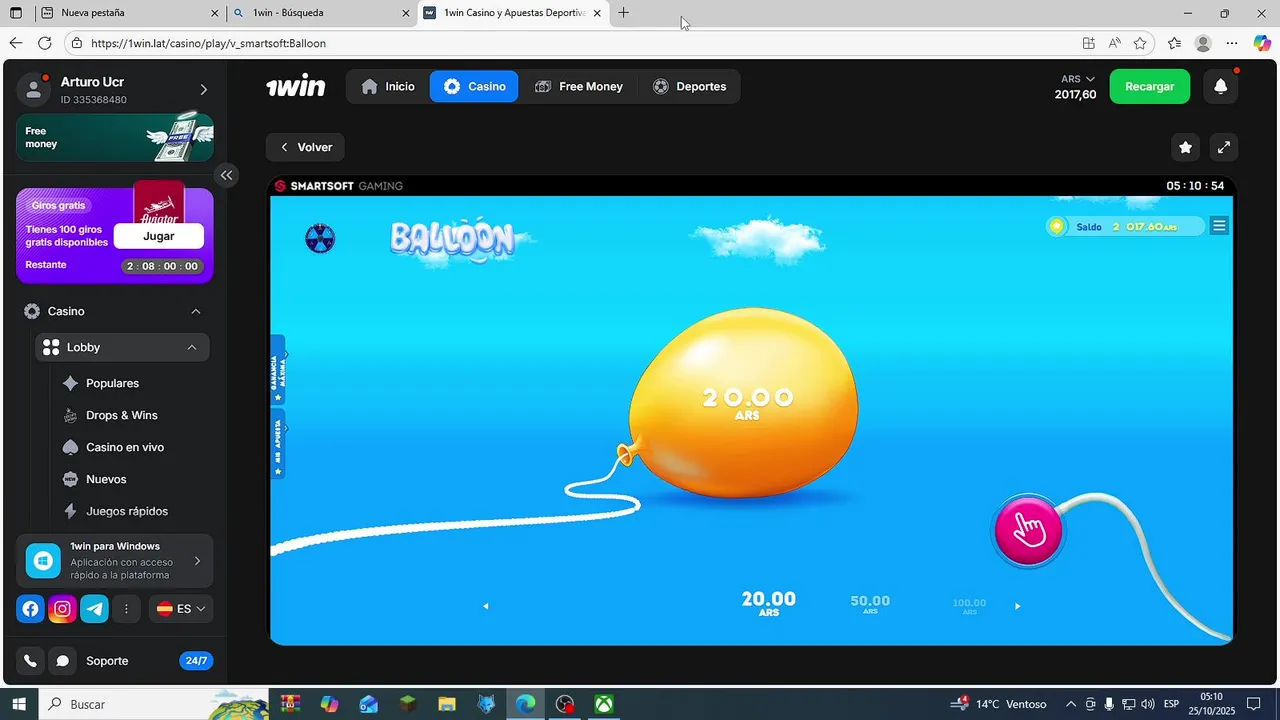Open the Balloon game hamburger menu

click(1219, 226)
